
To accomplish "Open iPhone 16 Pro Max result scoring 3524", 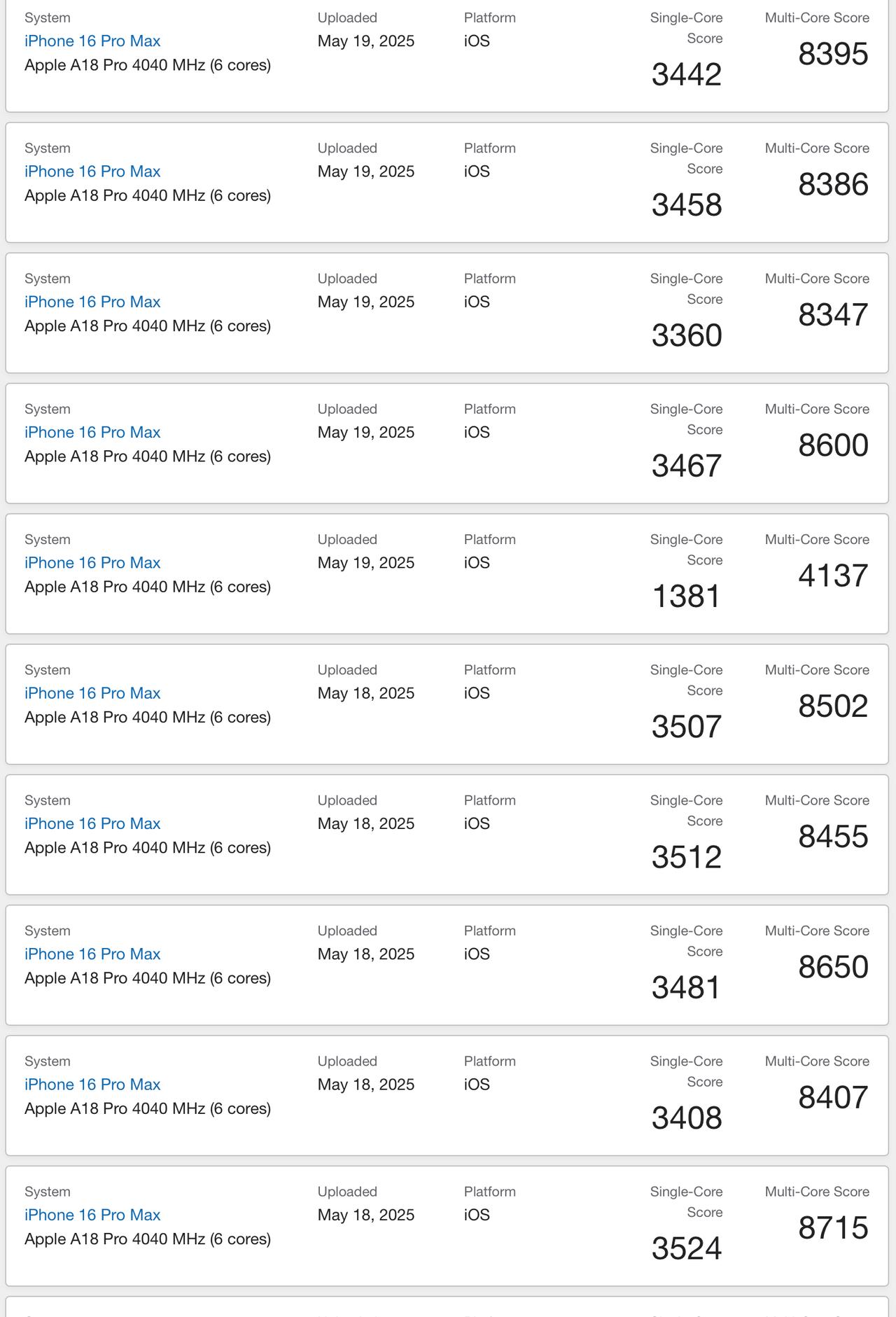I will click(x=92, y=1215).
